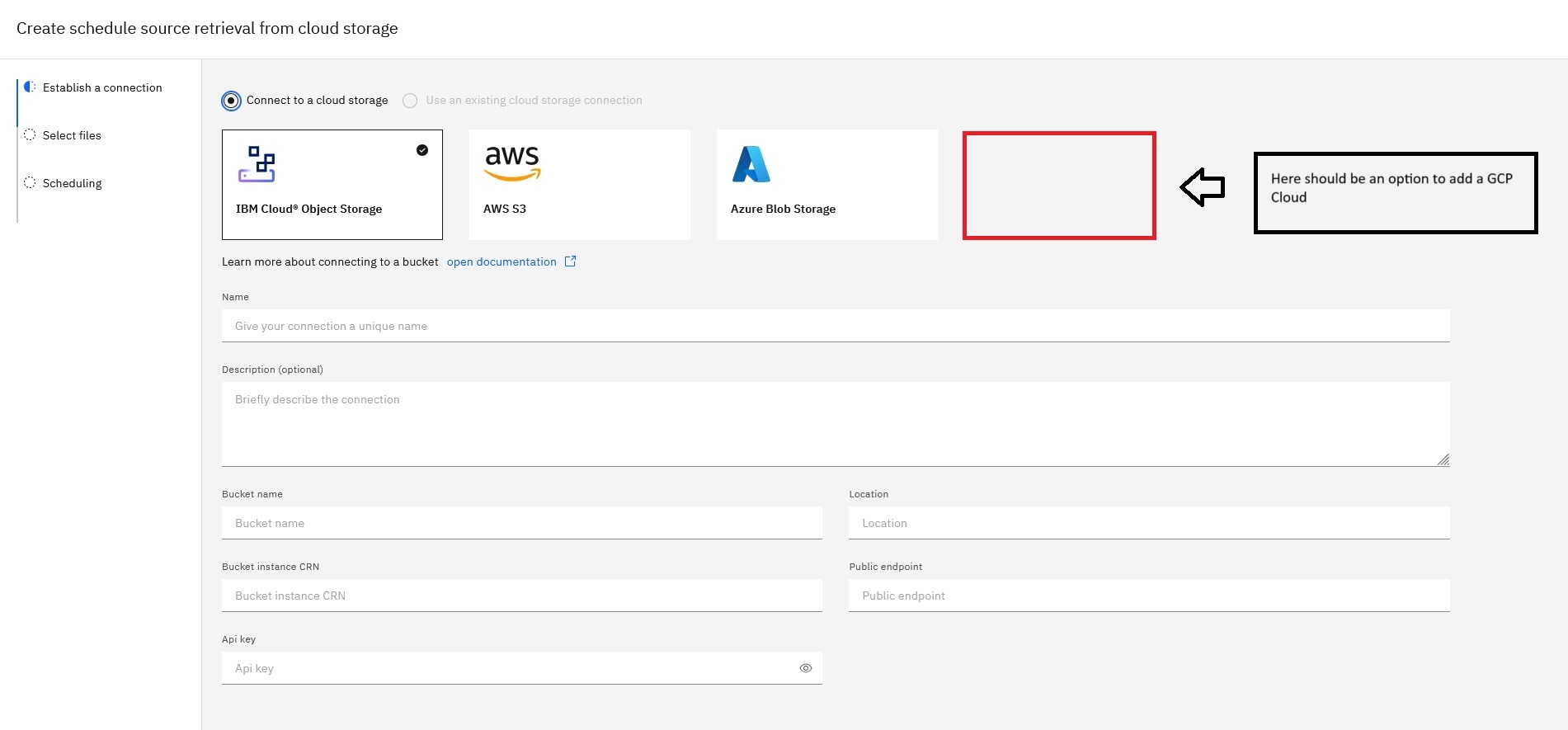1568x730 pixels.
Task: Choose Use an existing cloud storage connection
Action: 410,101
